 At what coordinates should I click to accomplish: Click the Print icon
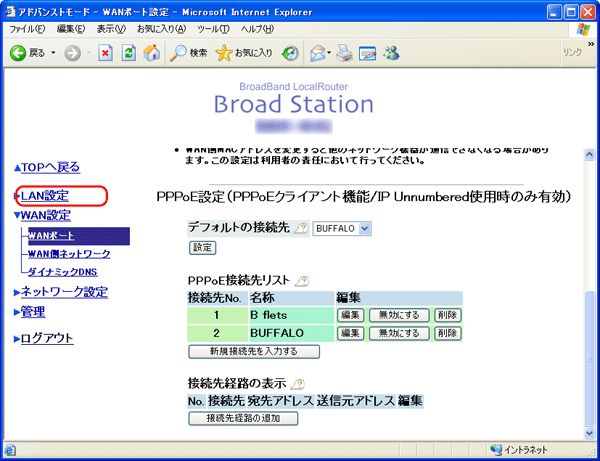point(344,53)
